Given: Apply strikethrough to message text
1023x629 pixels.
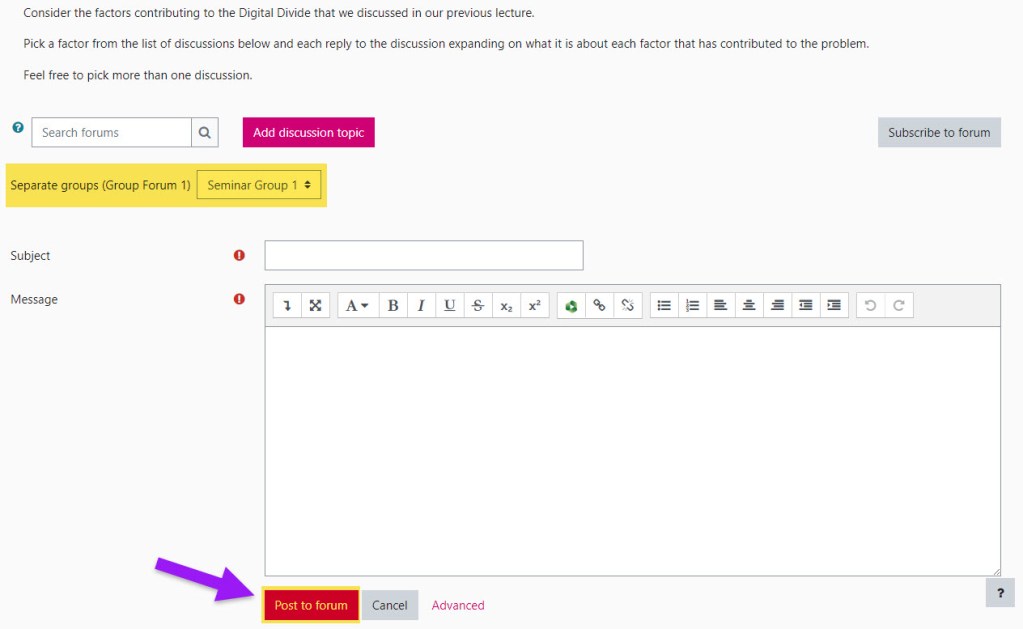Looking at the screenshot, I should 477,306.
